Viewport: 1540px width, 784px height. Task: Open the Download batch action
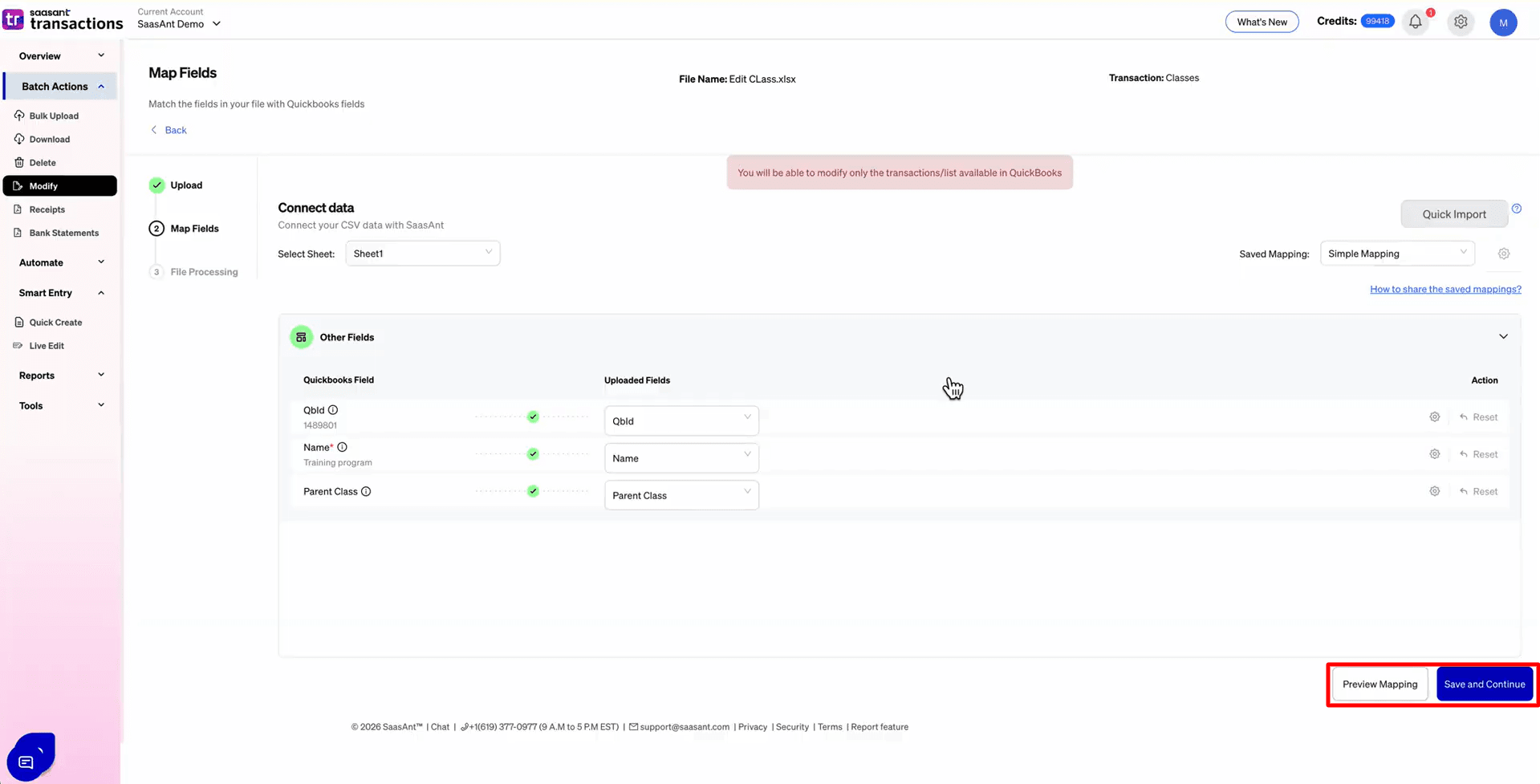pyautogui.click(x=49, y=139)
